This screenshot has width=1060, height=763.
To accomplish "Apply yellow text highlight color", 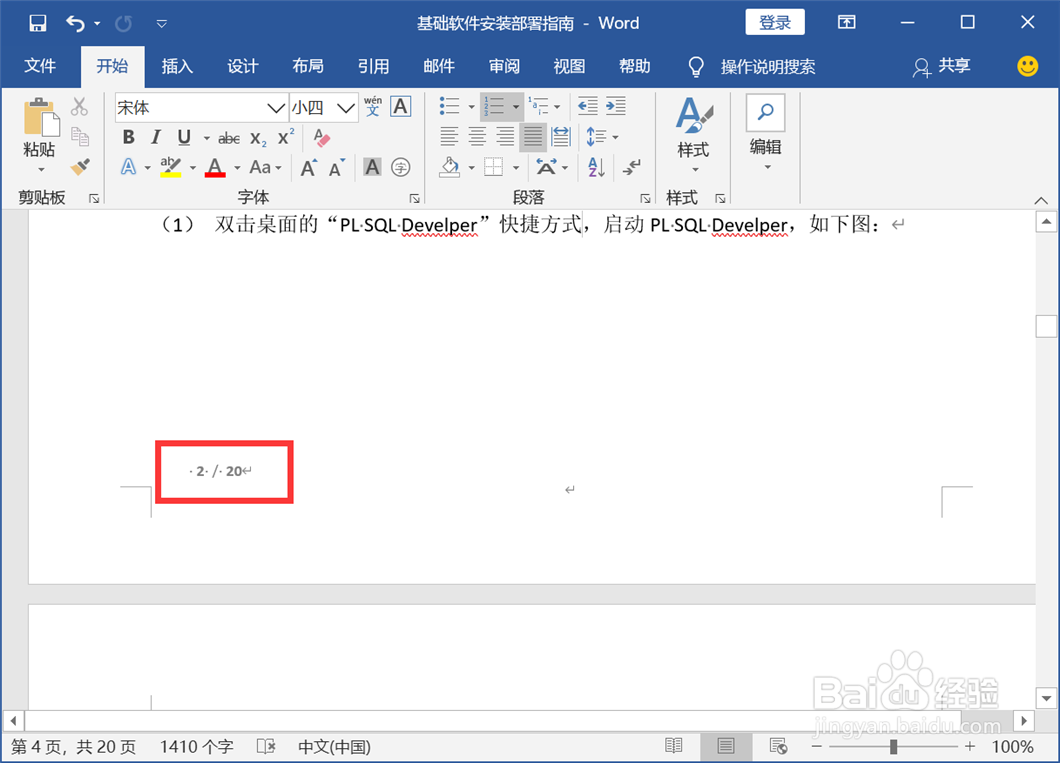I will 170,167.
